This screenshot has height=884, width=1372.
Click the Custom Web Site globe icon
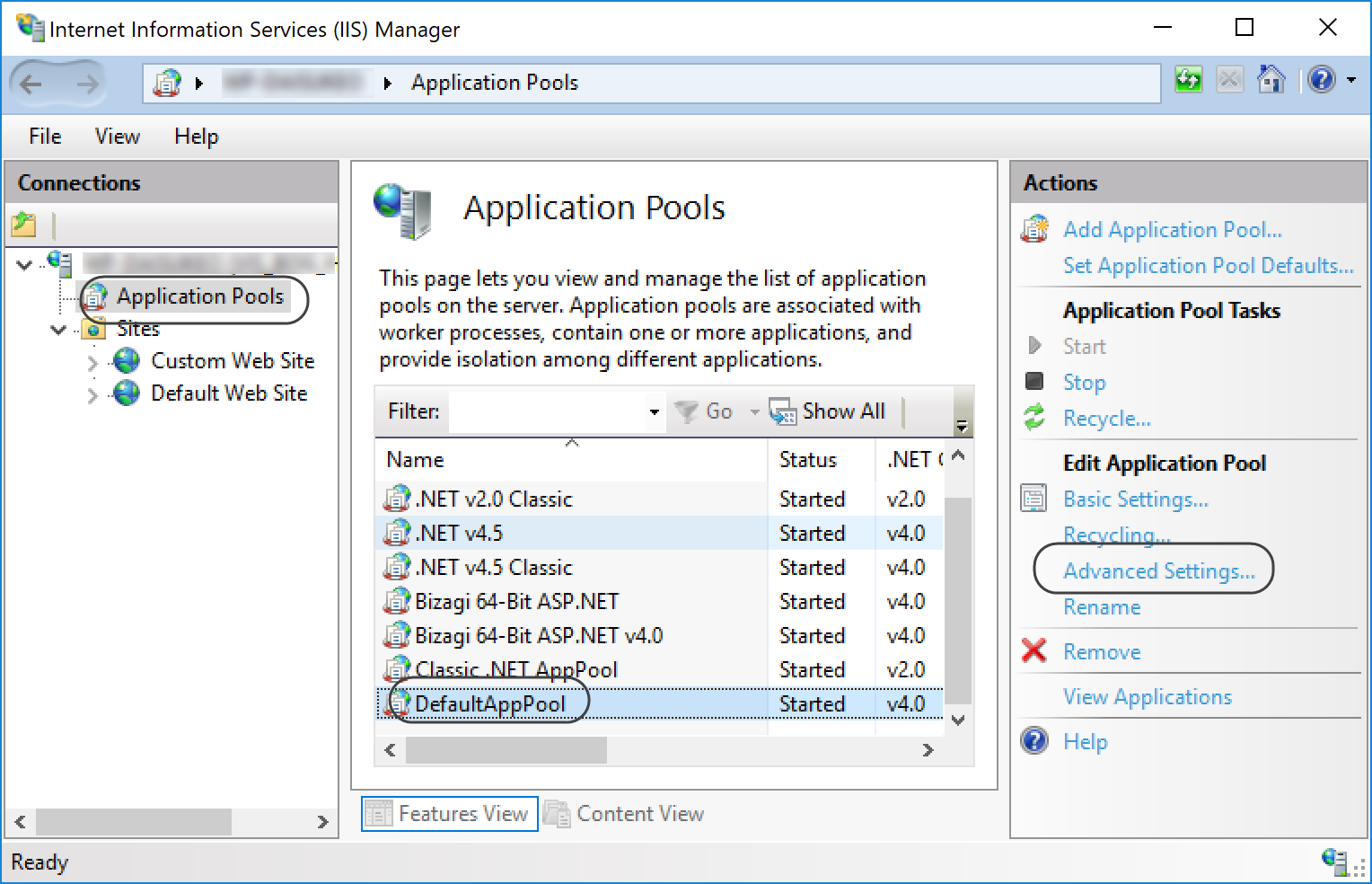[x=127, y=361]
